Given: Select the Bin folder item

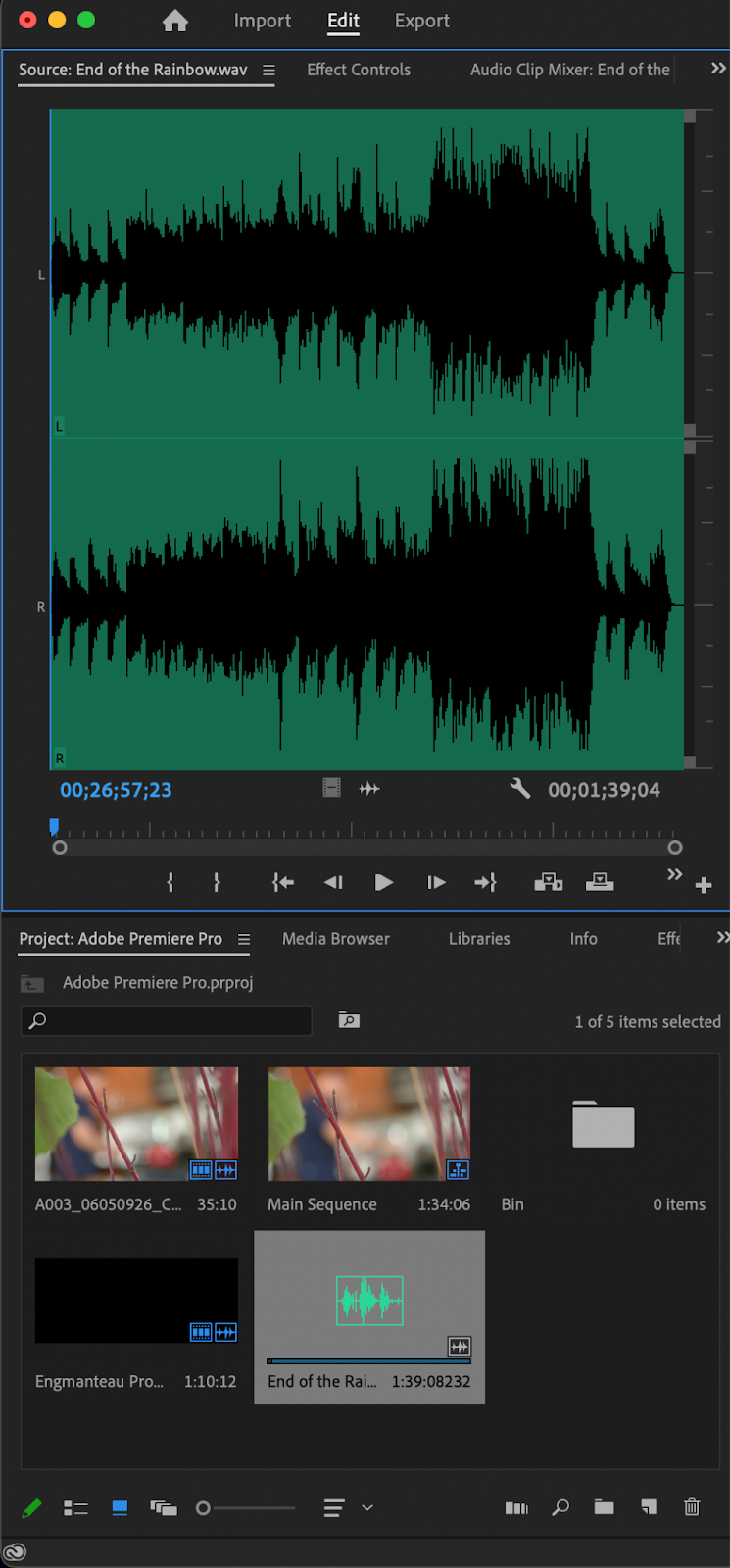Looking at the screenshot, I should tap(604, 1124).
